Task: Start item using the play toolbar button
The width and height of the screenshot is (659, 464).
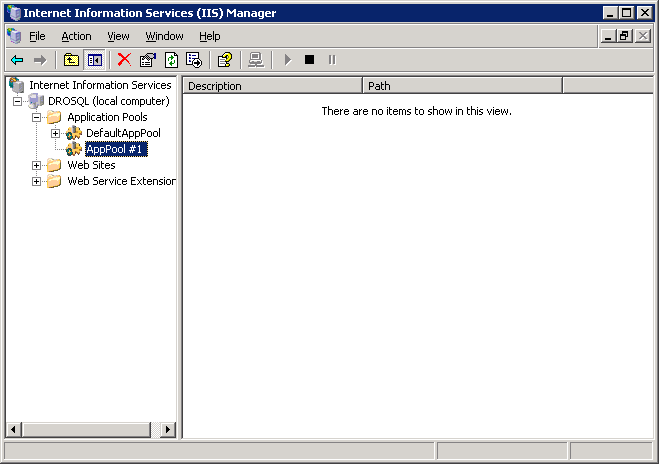Action: coord(287,60)
